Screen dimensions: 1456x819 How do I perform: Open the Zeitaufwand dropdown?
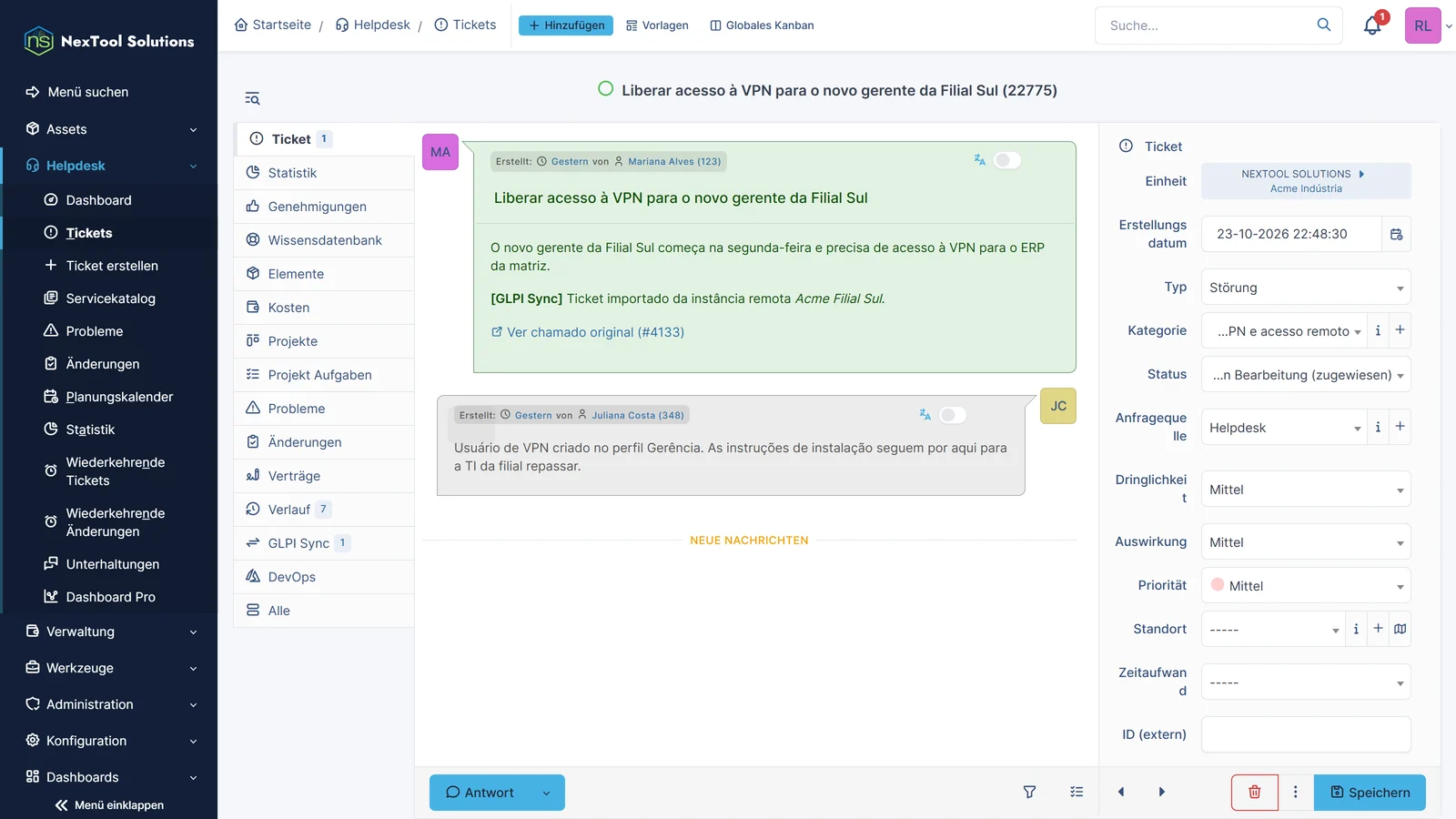coord(1306,682)
